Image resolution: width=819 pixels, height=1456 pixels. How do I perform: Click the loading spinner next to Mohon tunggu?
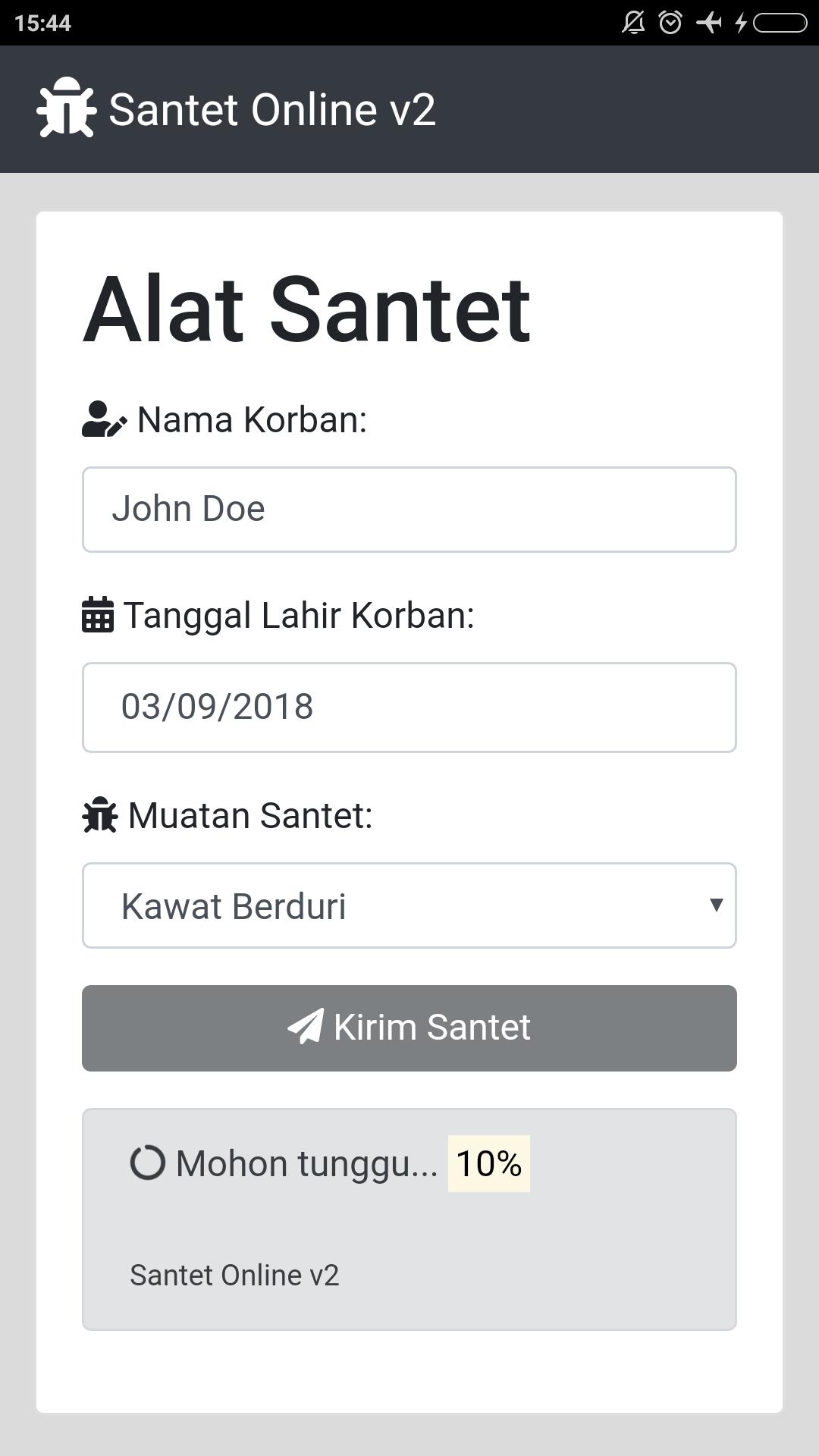(148, 1163)
